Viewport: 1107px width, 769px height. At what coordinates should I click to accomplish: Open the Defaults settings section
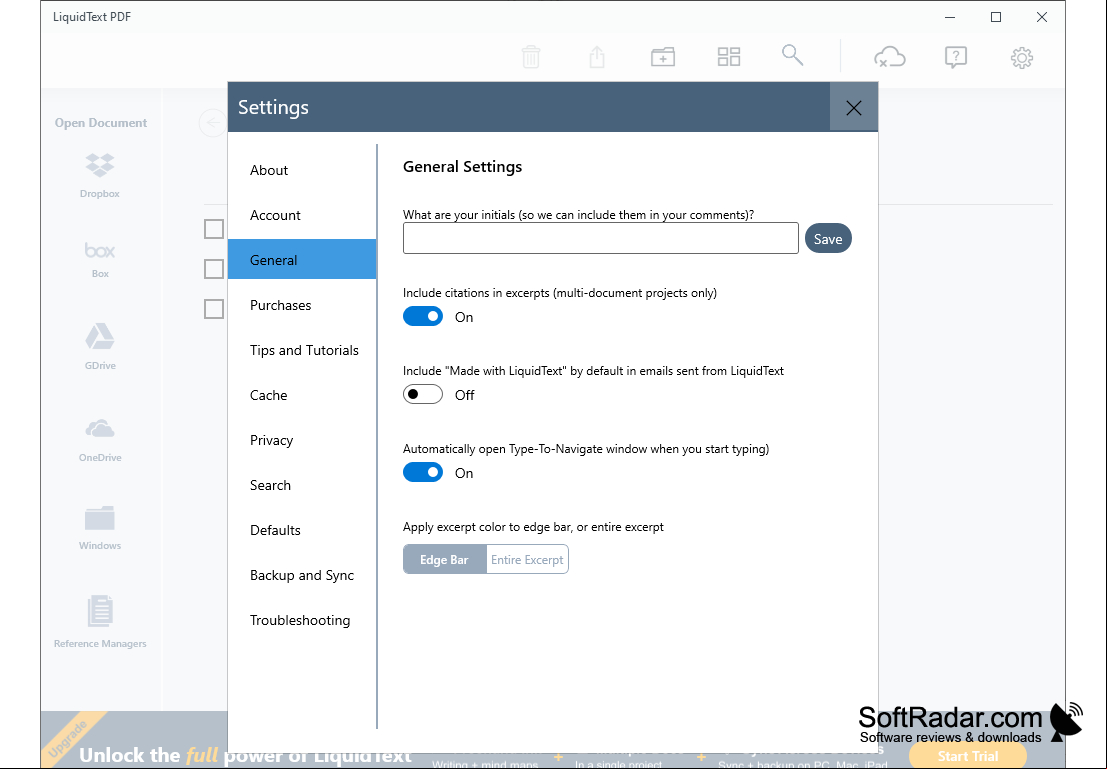(302, 530)
